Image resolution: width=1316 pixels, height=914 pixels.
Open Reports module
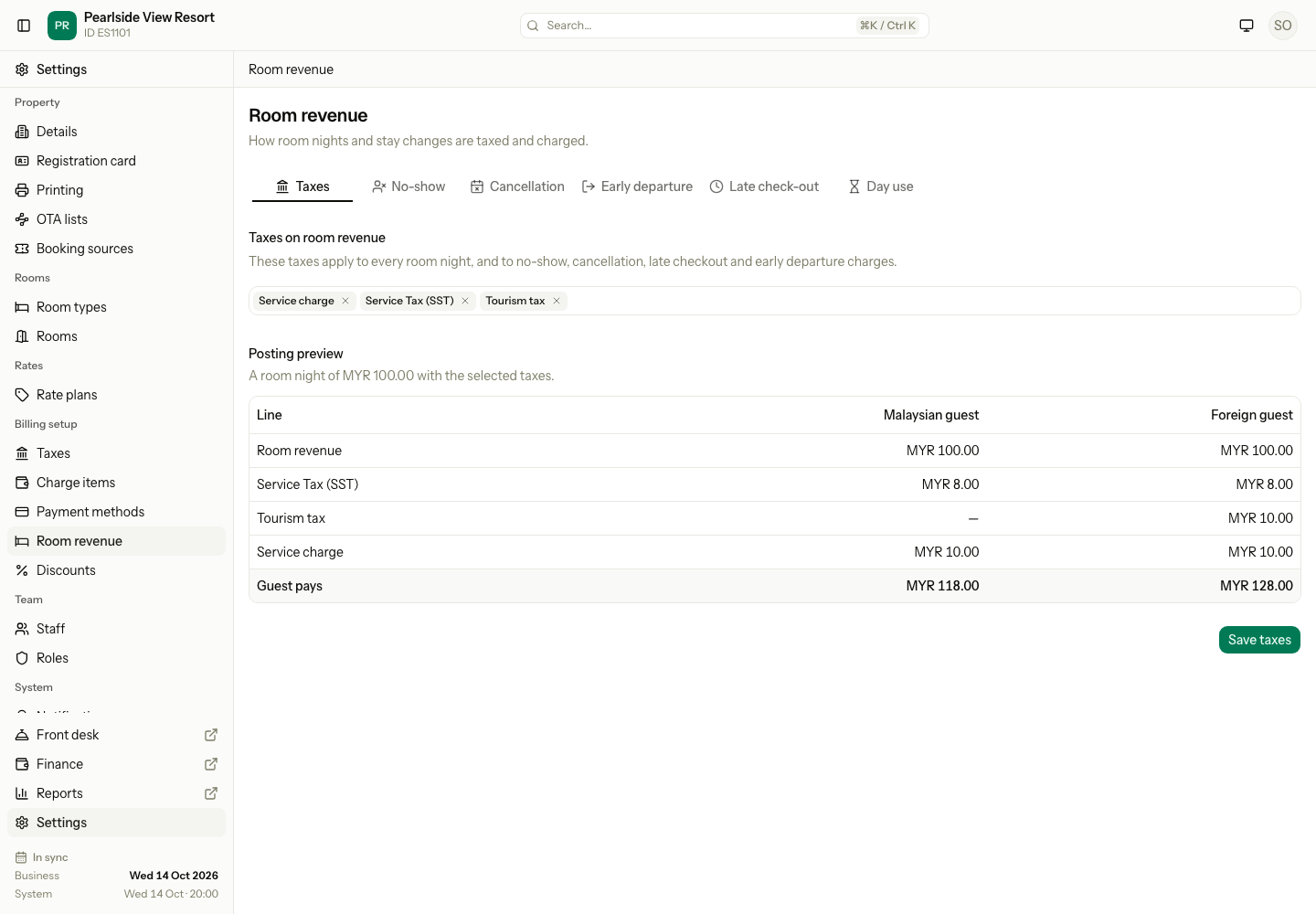tap(117, 793)
